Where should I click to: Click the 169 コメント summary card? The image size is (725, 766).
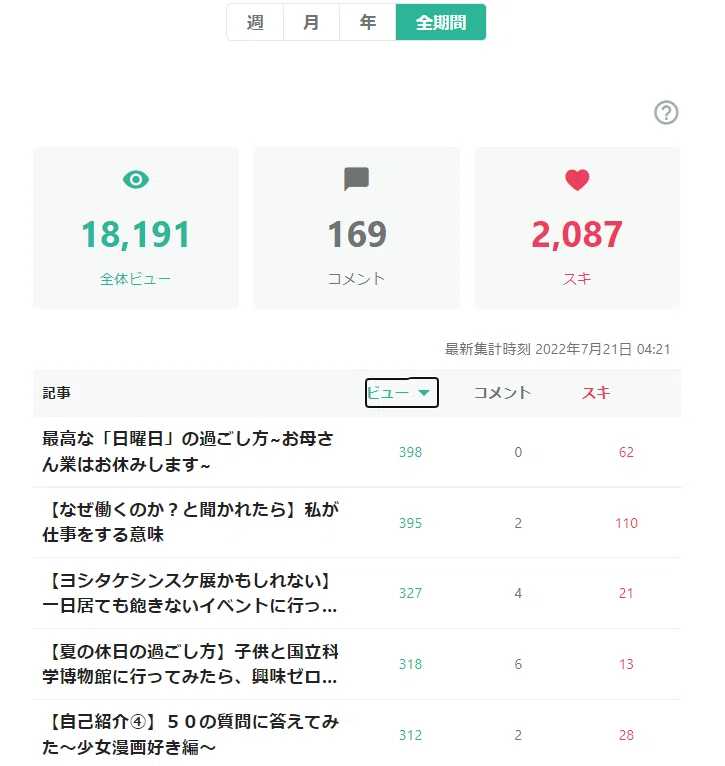click(x=357, y=228)
